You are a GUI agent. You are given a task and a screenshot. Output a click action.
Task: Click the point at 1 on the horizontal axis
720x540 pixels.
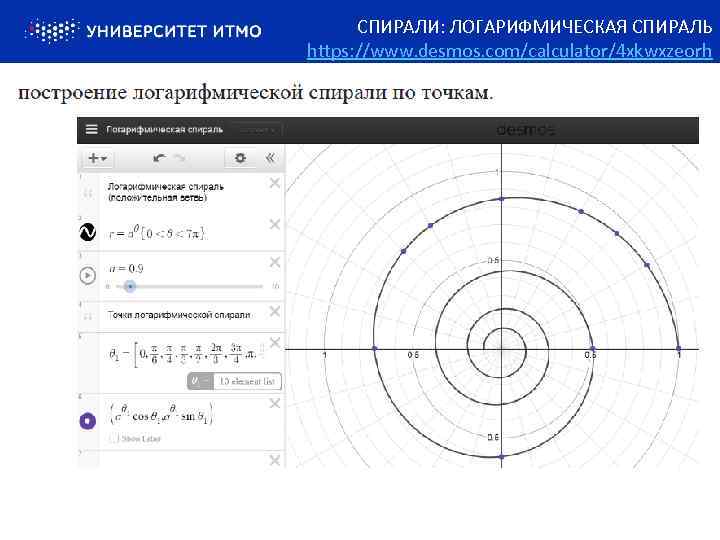coord(679,349)
